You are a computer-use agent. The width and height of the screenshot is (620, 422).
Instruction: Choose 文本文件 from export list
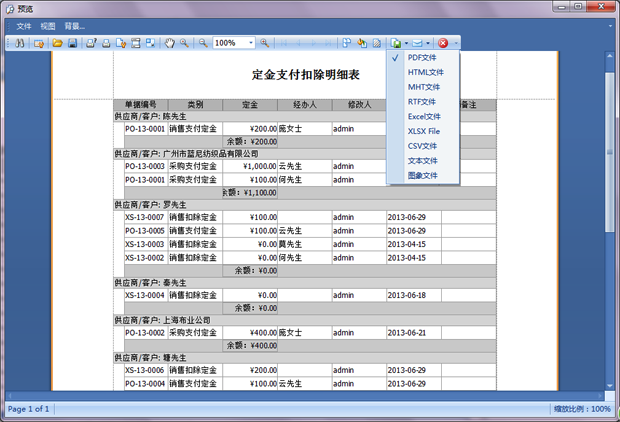click(423, 161)
